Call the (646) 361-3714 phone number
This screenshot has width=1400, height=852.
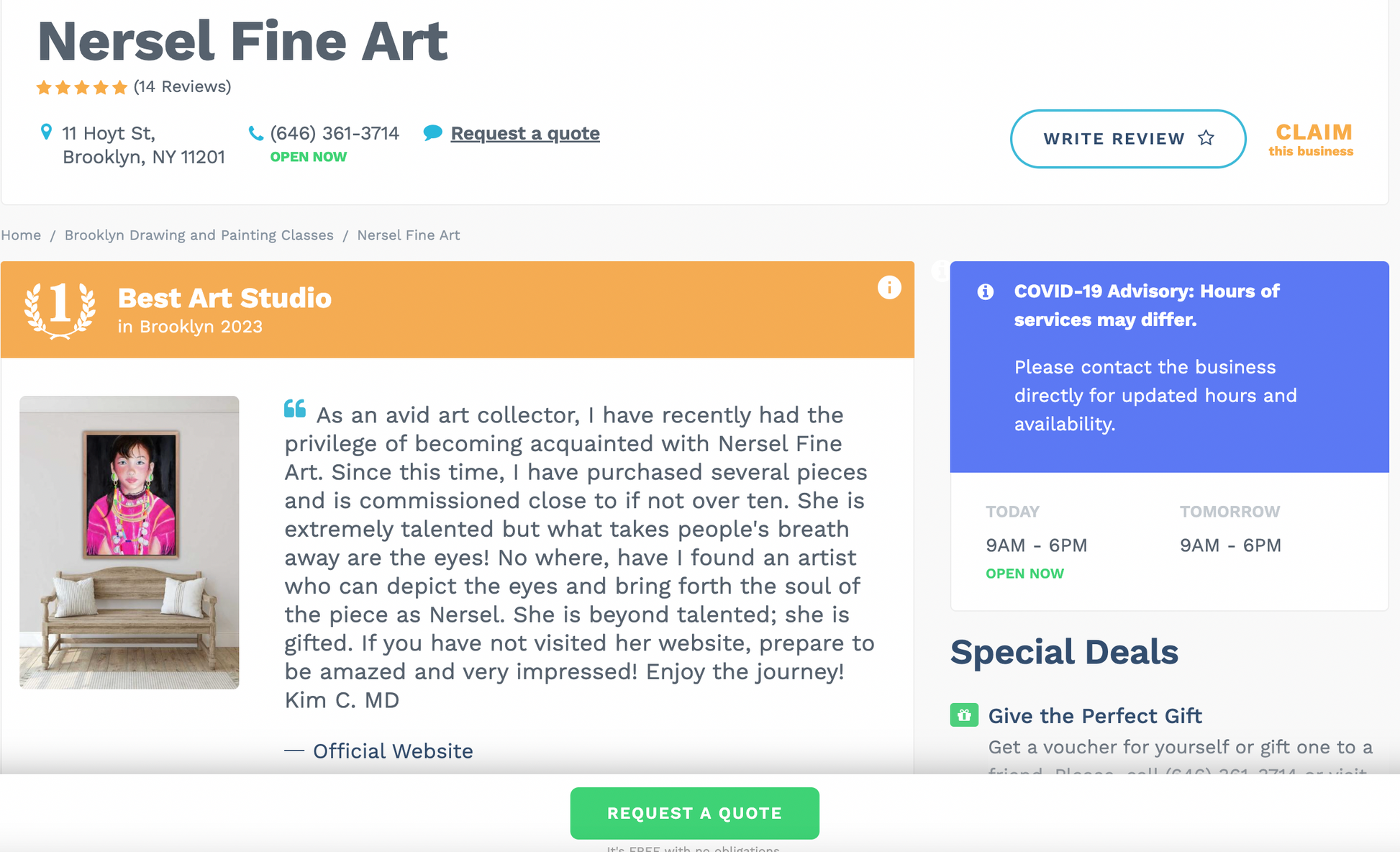(335, 133)
